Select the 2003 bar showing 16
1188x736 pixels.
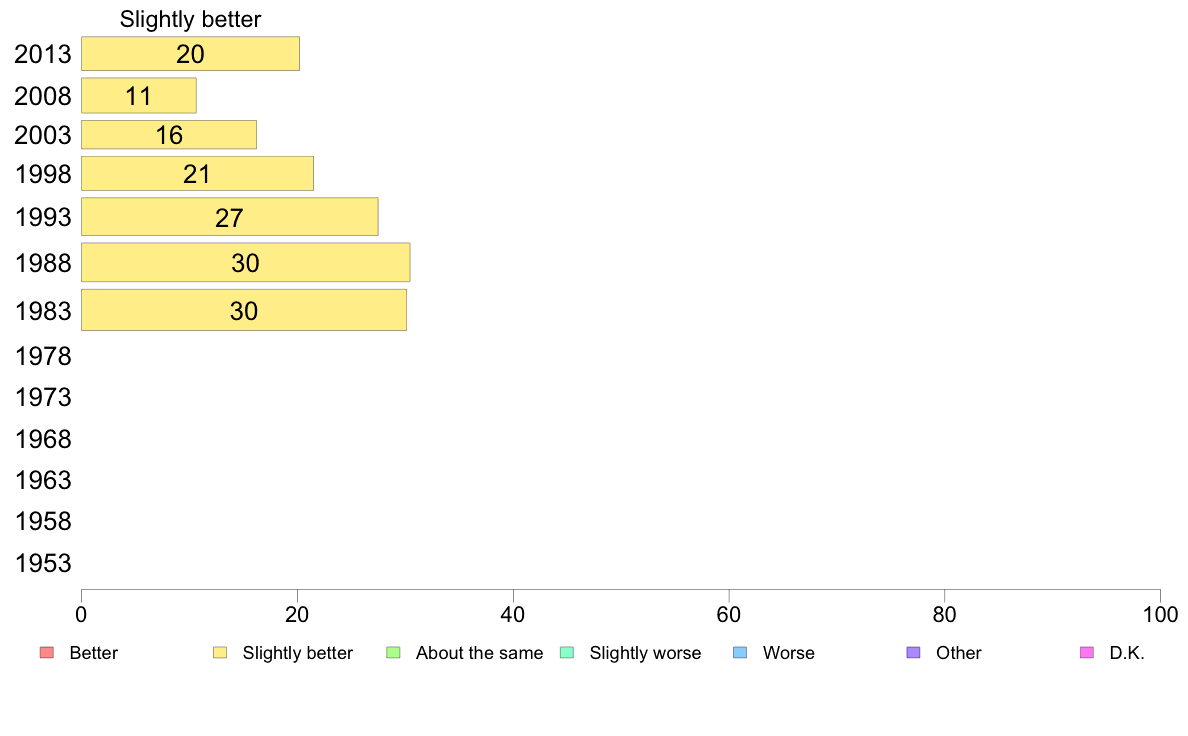click(x=169, y=135)
